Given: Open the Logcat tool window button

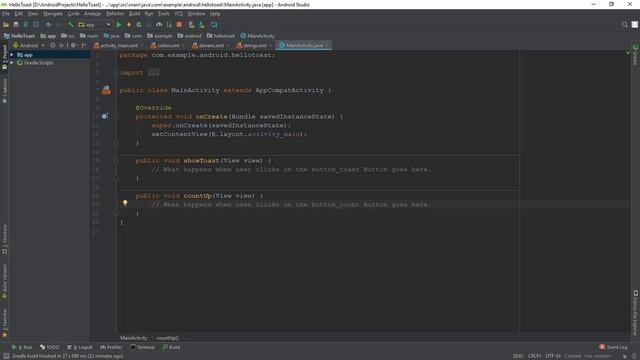Looking at the screenshot, I should coord(80,347).
